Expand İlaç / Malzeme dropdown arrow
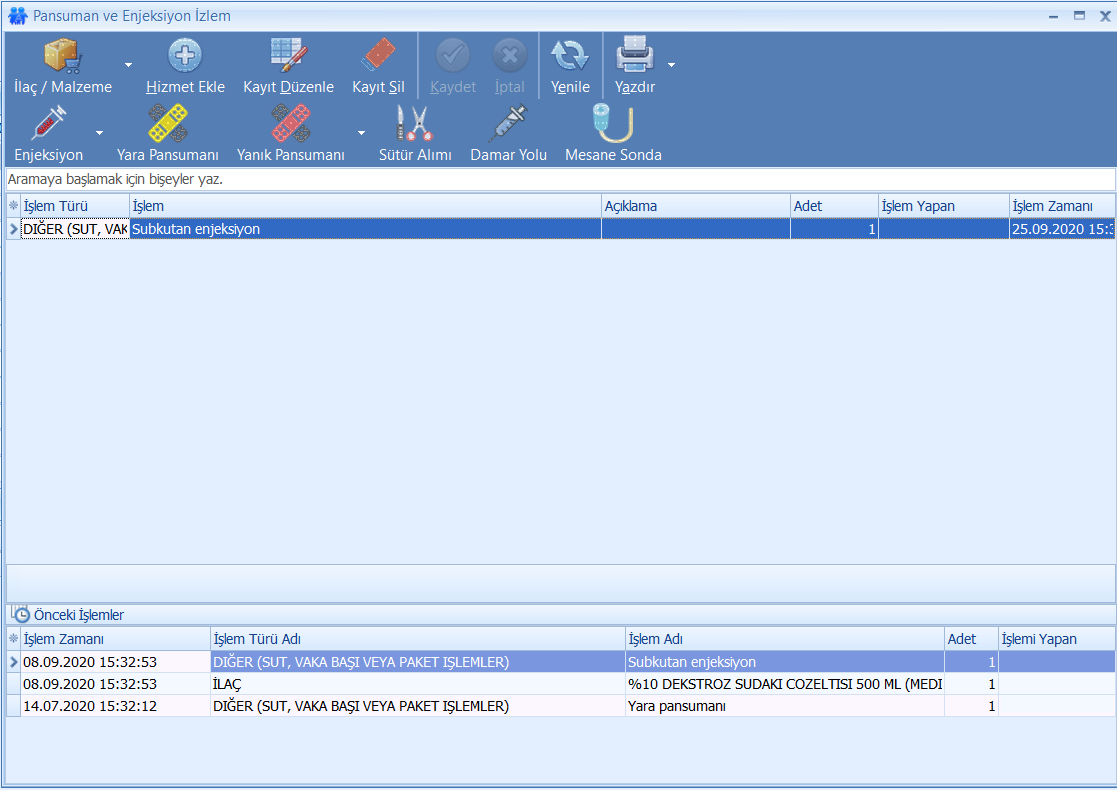The height and width of the screenshot is (792, 1117). click(x=128, y=65)
